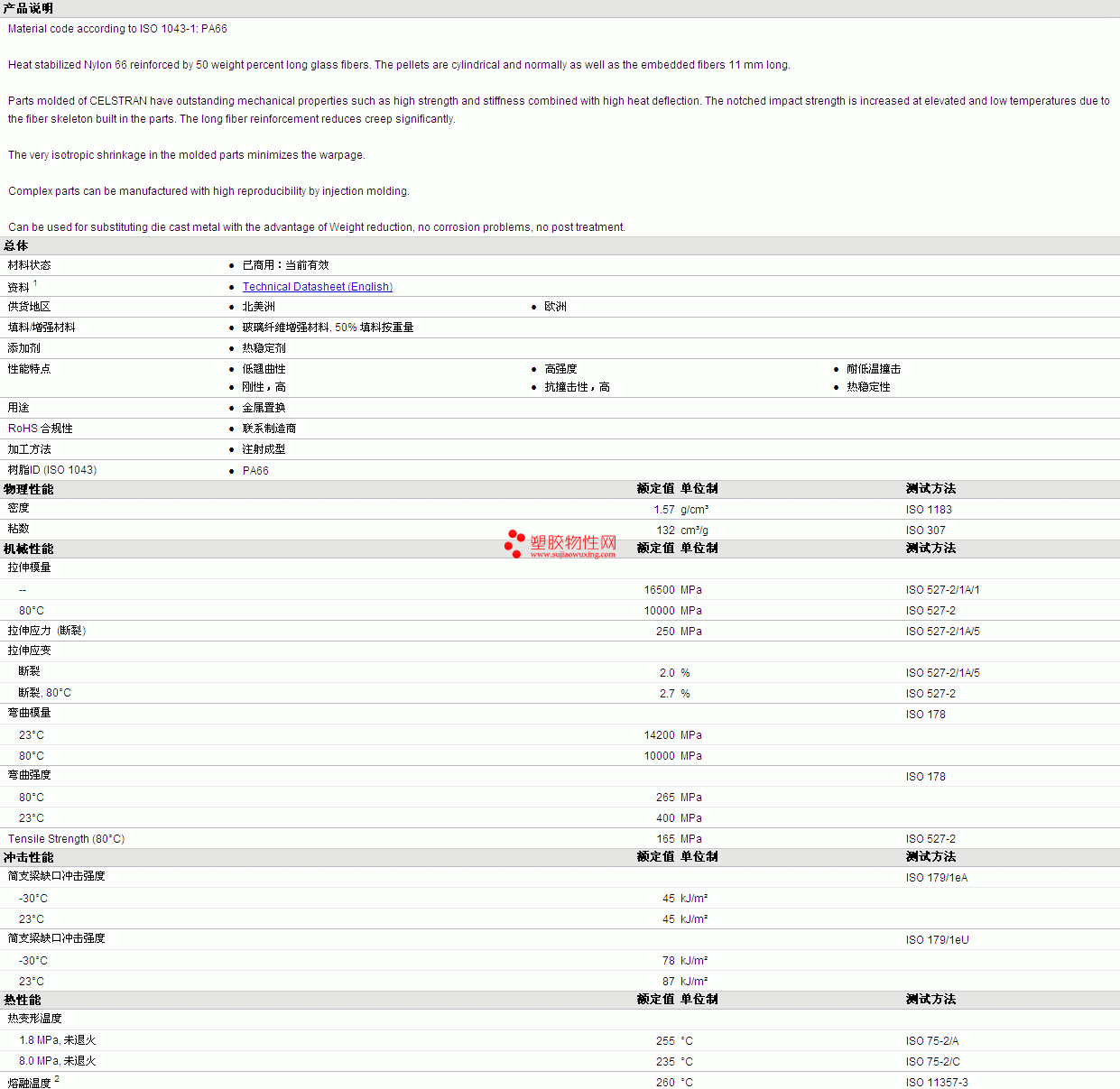Select the '密度' row label

pyautogui.click(x=19, y=508)
